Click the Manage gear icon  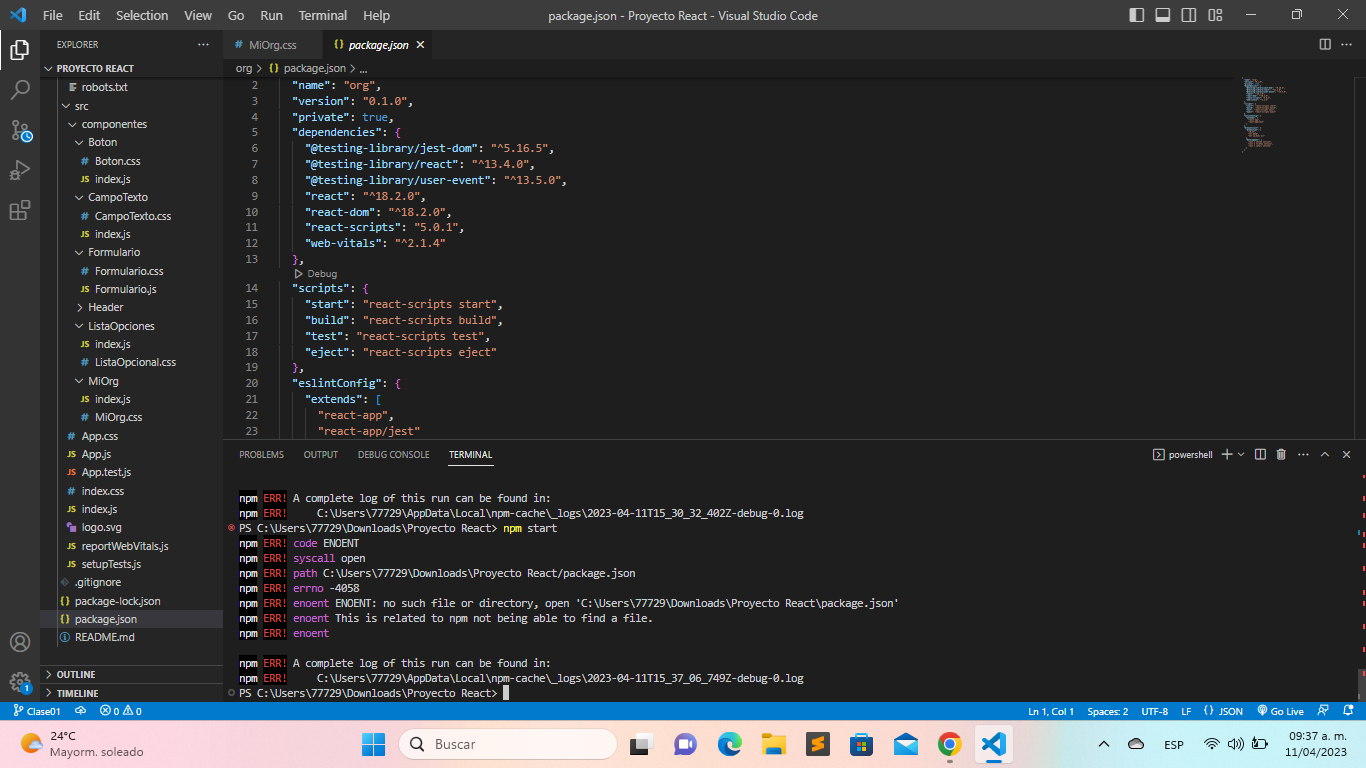(20, 683)
